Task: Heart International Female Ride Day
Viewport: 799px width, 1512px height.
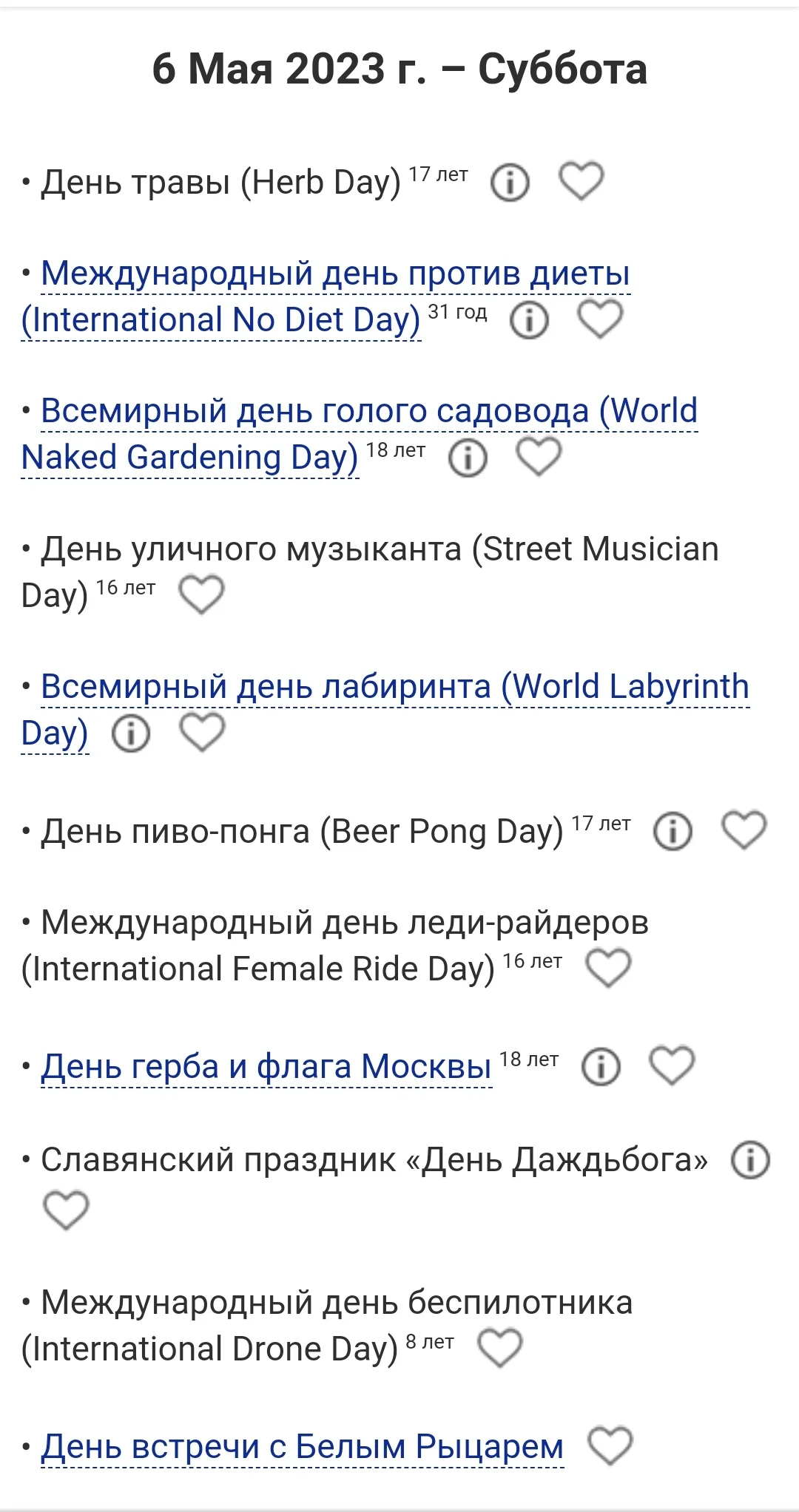Action: coord(608,968)
